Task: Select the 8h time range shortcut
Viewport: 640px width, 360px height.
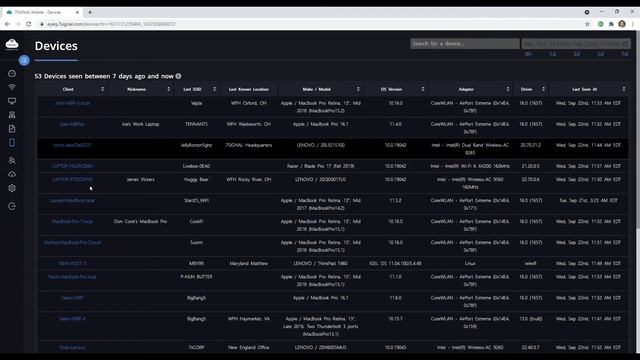Action: (528, 54)
